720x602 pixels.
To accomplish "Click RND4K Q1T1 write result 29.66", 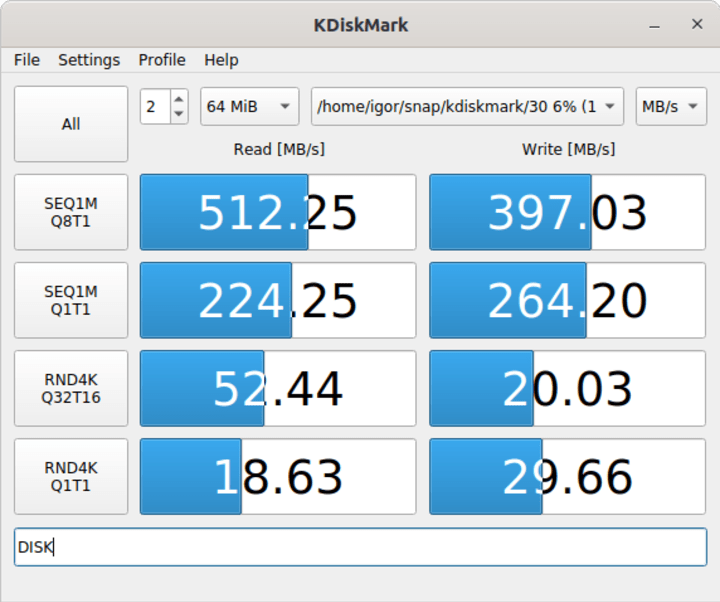I will pyautogui.click(x=568, y=477).
